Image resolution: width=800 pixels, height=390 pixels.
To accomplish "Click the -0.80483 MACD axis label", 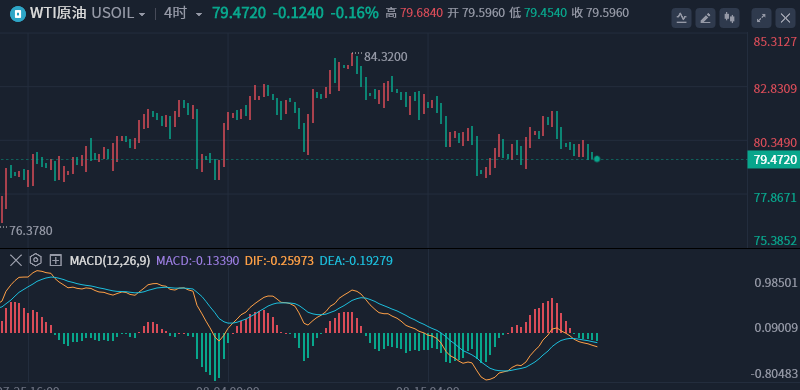I will [774, 374].
